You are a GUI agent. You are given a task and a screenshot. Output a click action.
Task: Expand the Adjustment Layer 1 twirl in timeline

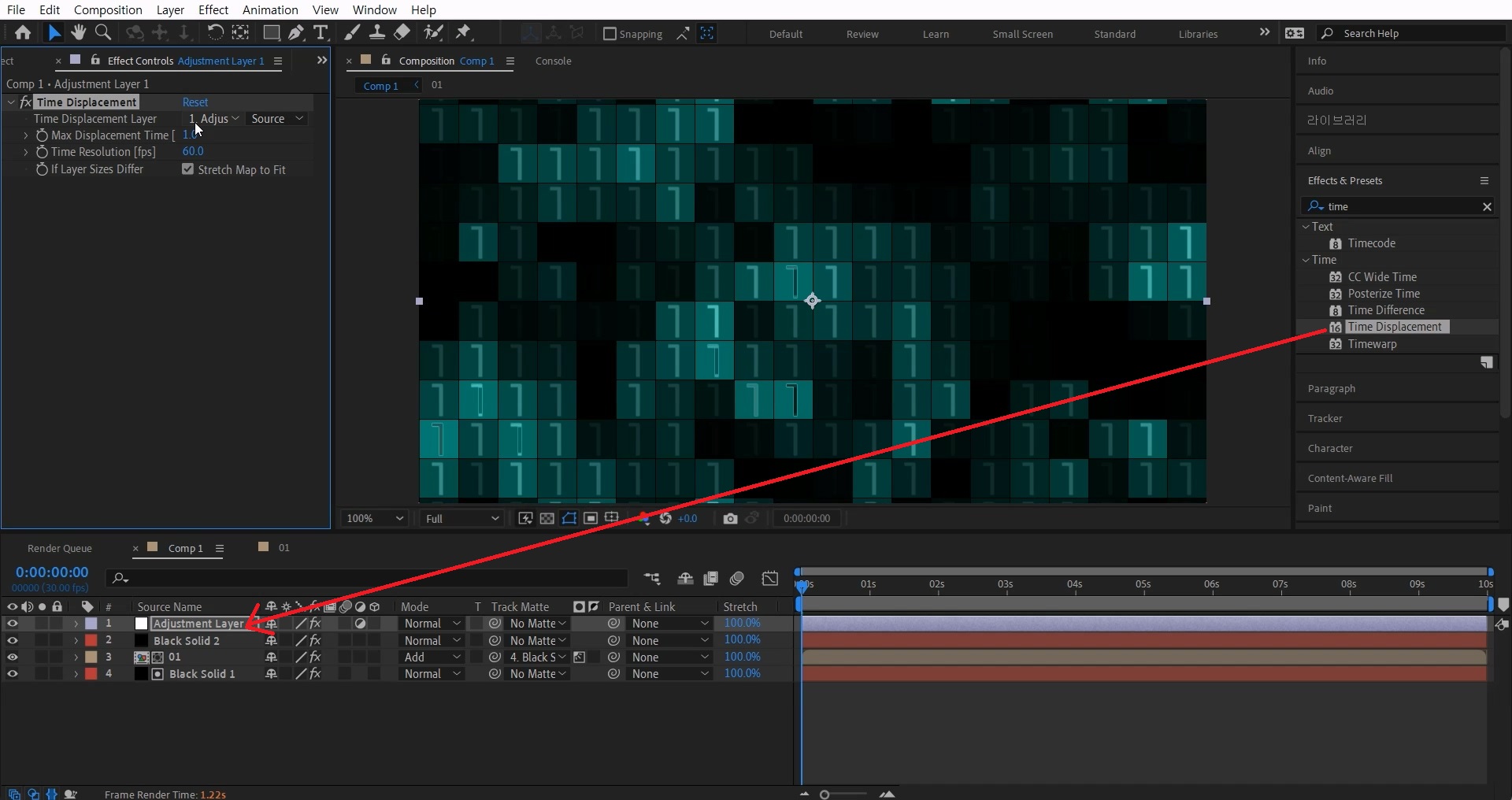(x=76, y=624)
